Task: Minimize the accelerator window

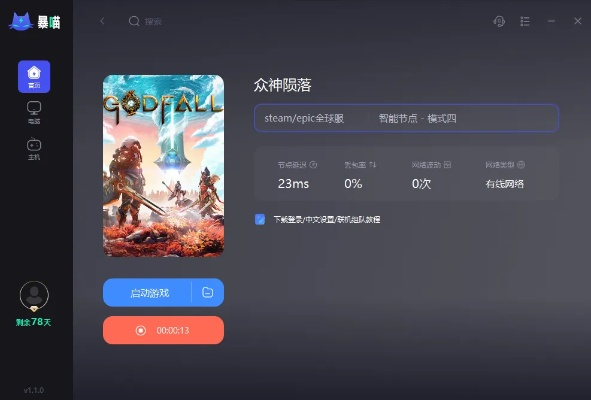Action: (551, 21)
